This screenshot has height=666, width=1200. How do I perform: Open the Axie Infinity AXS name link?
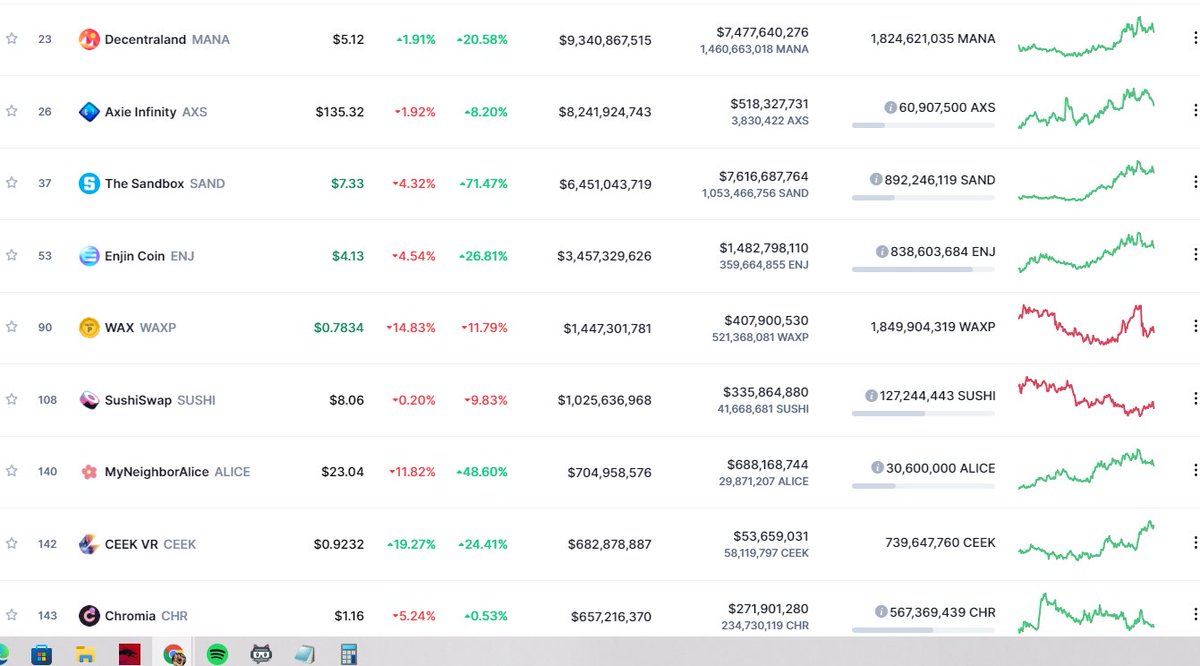(x=156, y=112)
